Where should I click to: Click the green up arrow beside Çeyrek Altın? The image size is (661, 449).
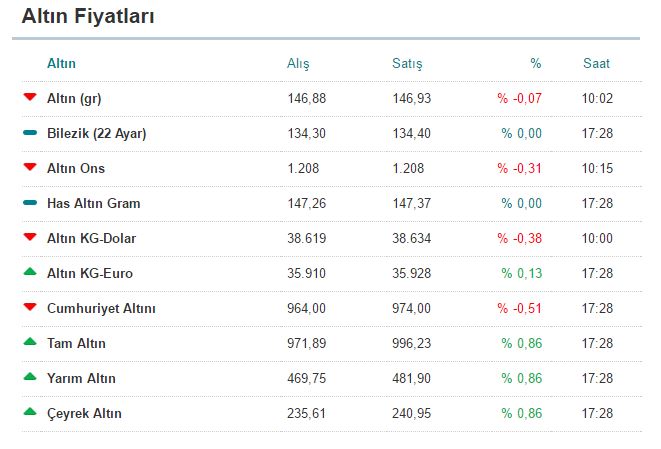pyautogui.click(x=29, y=412)
